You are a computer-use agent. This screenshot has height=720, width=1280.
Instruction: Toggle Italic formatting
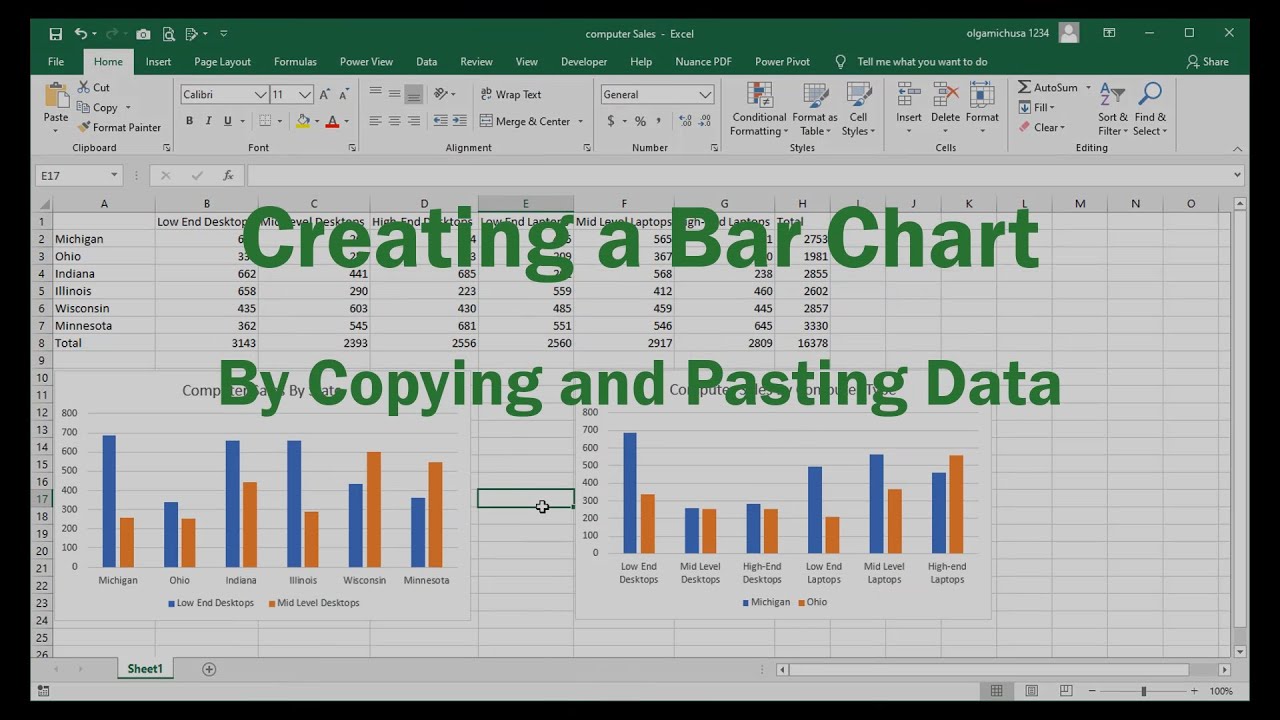(208, 121)
